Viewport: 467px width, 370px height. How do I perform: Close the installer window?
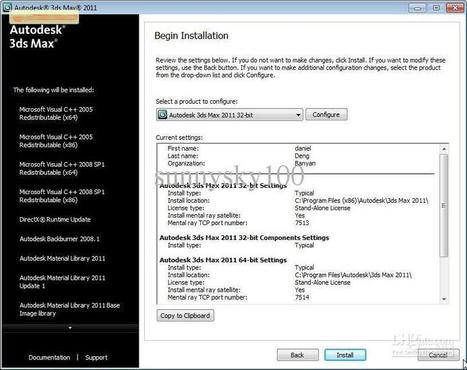tap(455, 8)
